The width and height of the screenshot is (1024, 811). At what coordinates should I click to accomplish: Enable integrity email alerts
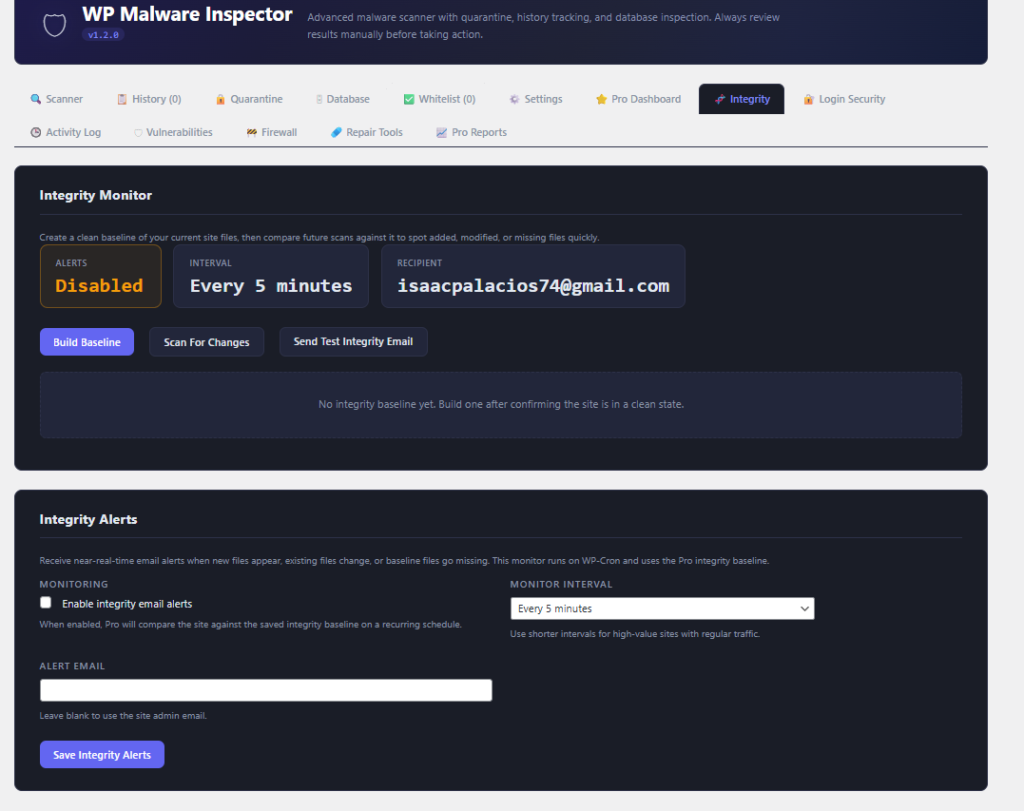click(45, 602)
